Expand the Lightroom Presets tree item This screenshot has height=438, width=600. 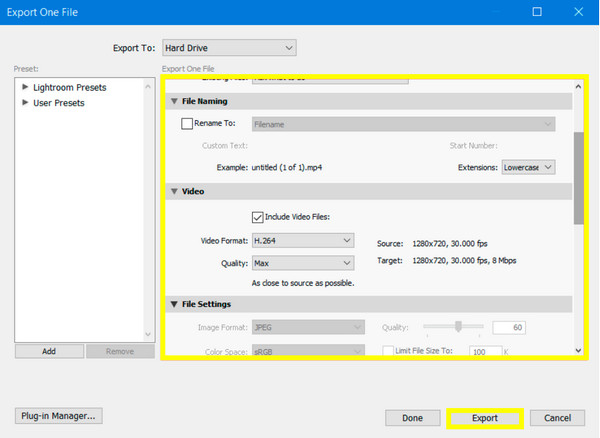(x=25, y=87)
